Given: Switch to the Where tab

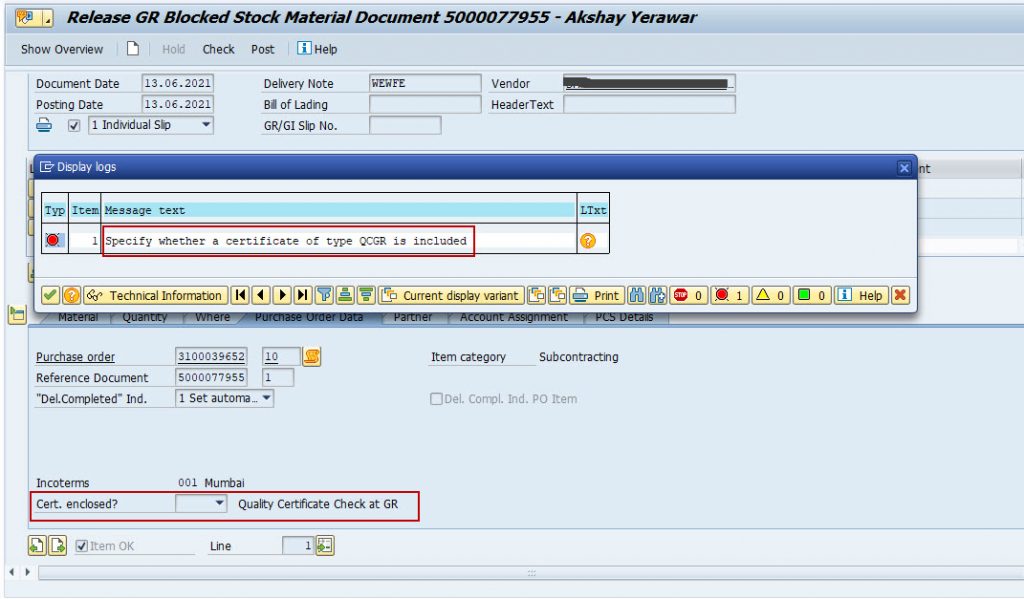Looking at the screenshot, I should pyautogui.click(x=213, y=317).
